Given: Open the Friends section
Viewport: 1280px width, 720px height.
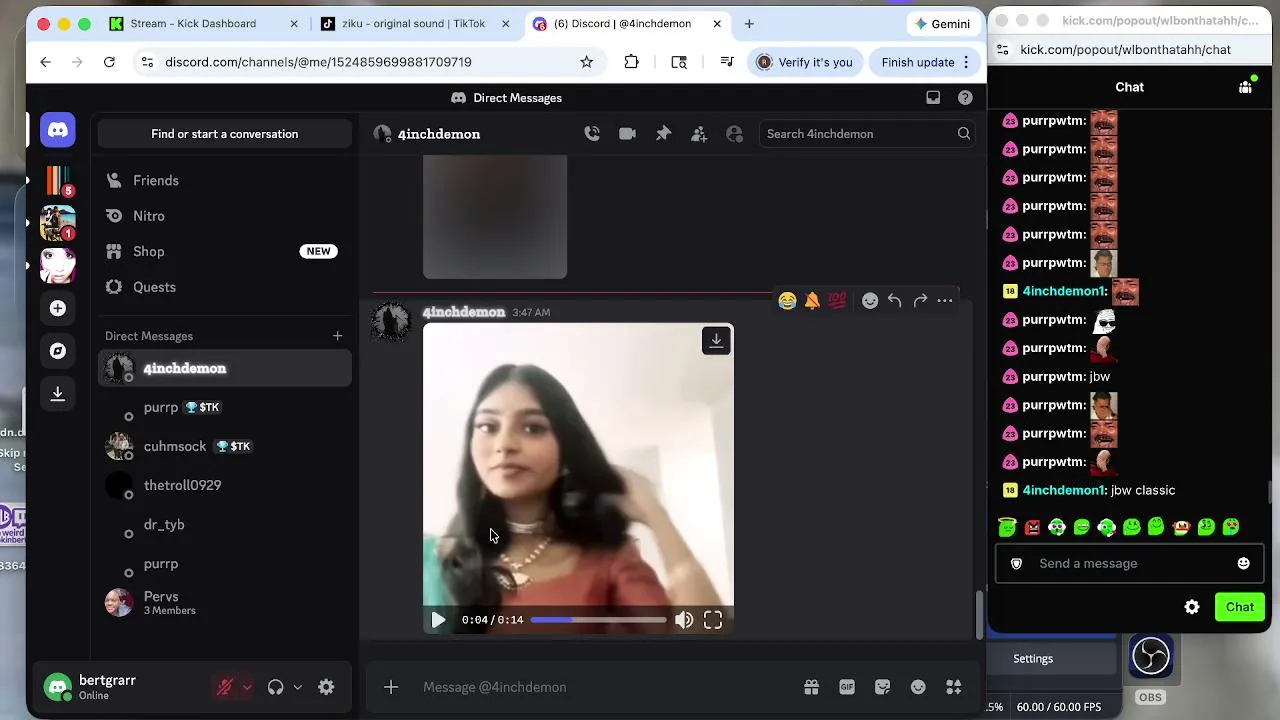Looking at the screenshot, I should point(225,181).
